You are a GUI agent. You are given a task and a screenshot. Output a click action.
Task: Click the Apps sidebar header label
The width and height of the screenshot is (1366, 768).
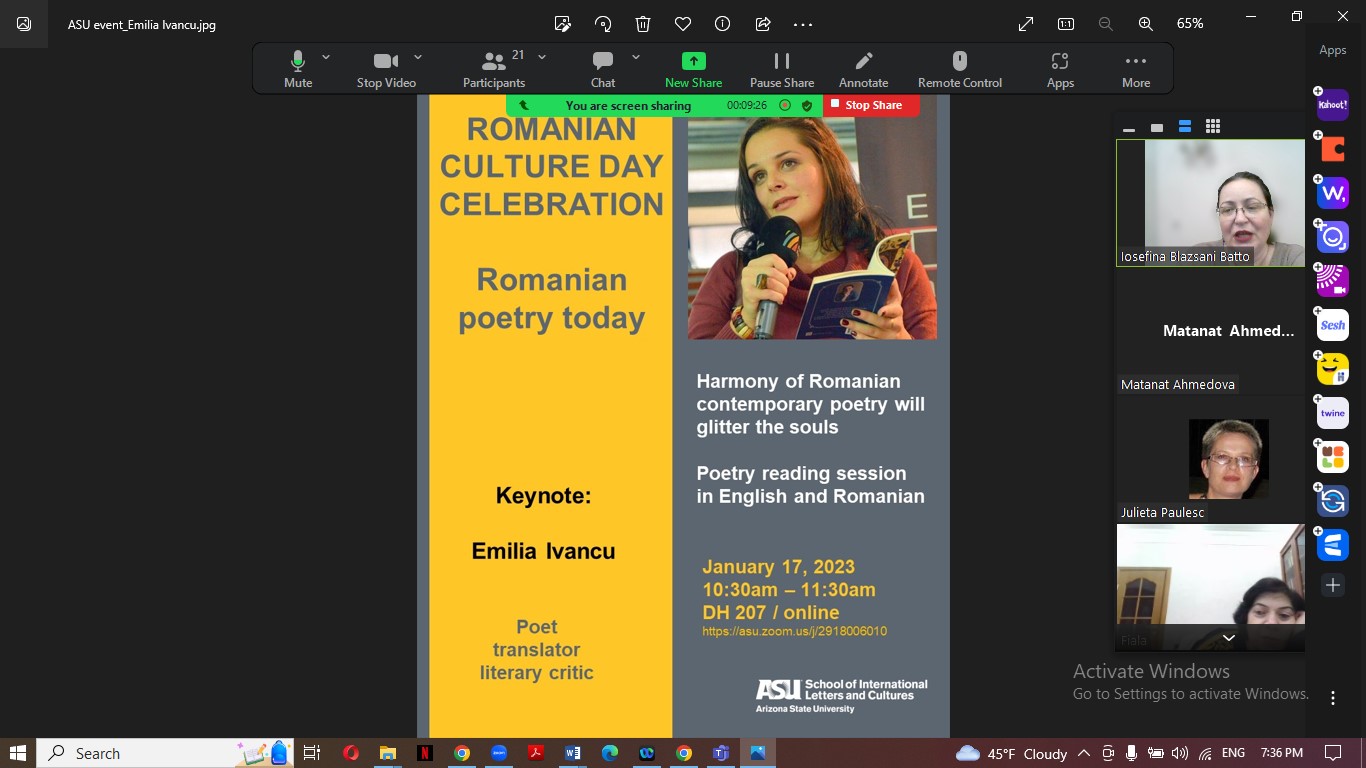pyautogui.click(x=1332, y=50)
